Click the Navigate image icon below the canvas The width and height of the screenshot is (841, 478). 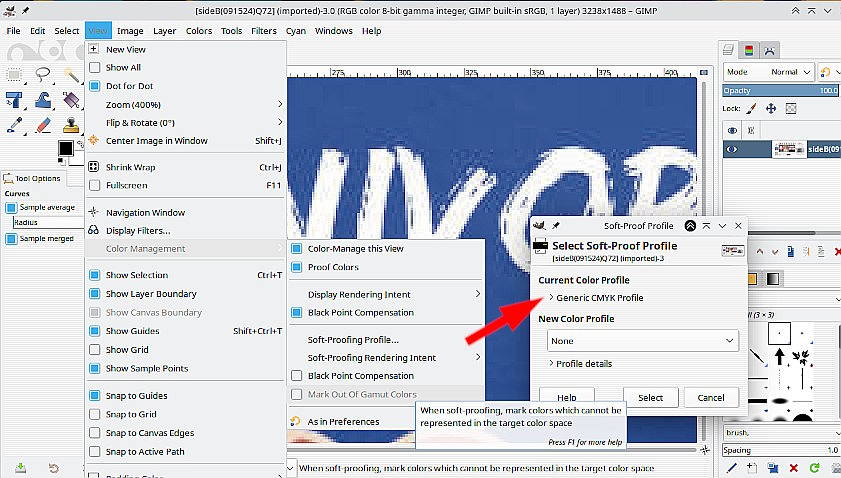(x=704, y=450)
